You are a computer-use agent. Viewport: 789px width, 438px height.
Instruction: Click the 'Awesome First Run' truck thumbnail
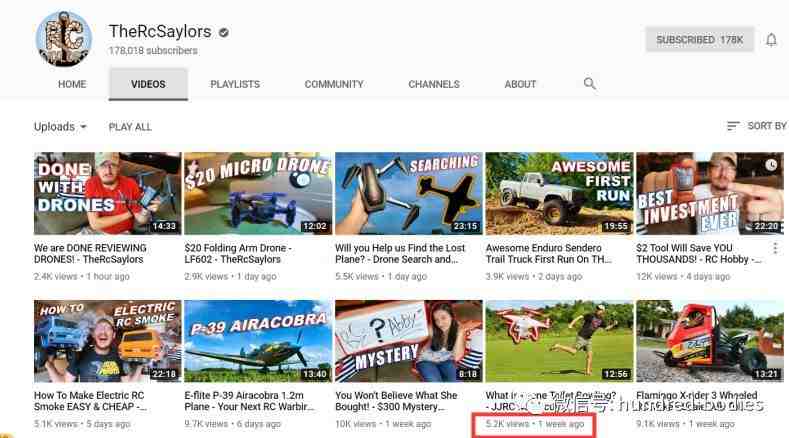(x=558, y=193)
